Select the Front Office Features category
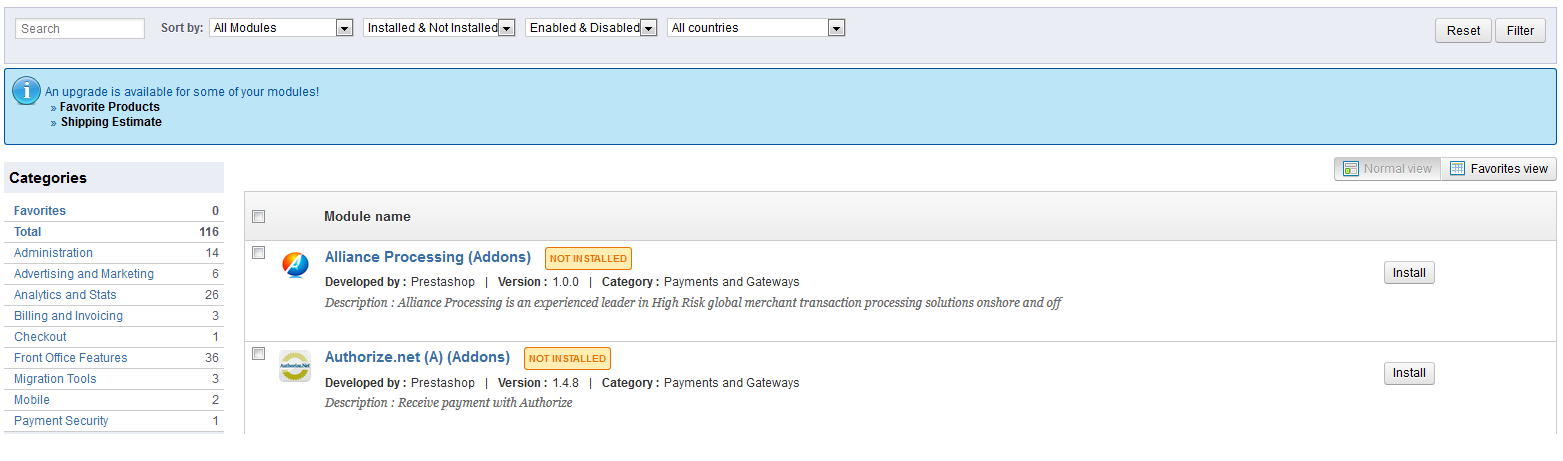The width and height of the screenshot is (1563, 461). (71, 358)
